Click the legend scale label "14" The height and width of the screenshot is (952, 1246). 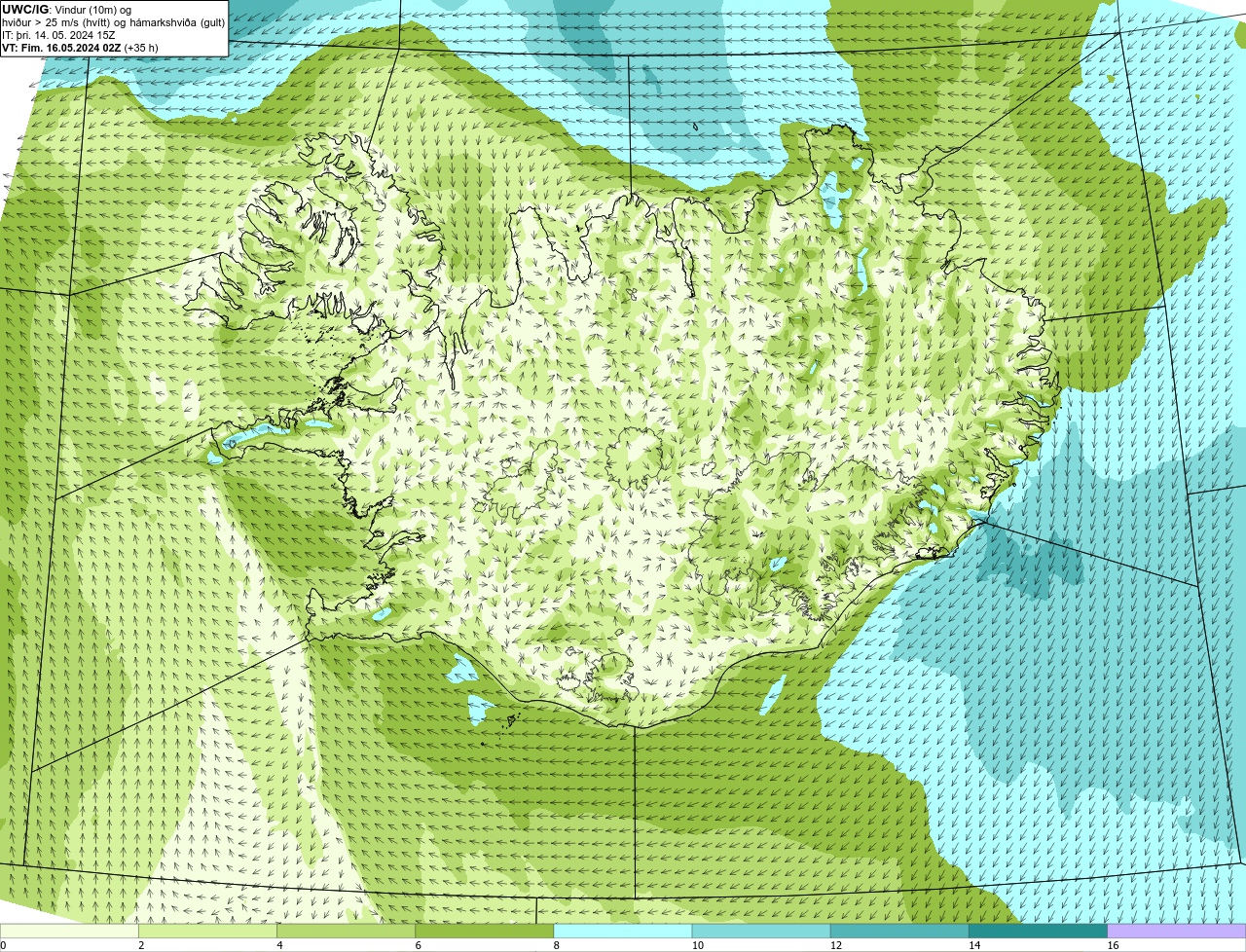coord(973,945)
